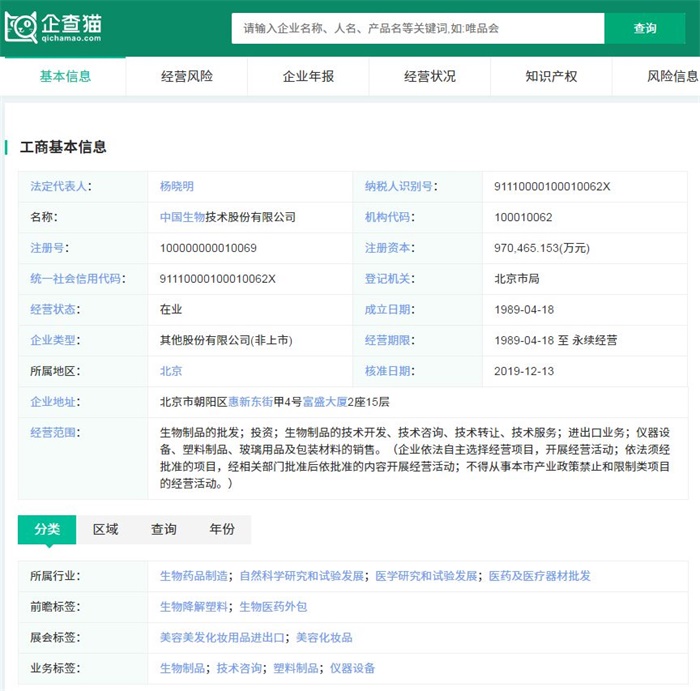Focus the company name search field

418,28
